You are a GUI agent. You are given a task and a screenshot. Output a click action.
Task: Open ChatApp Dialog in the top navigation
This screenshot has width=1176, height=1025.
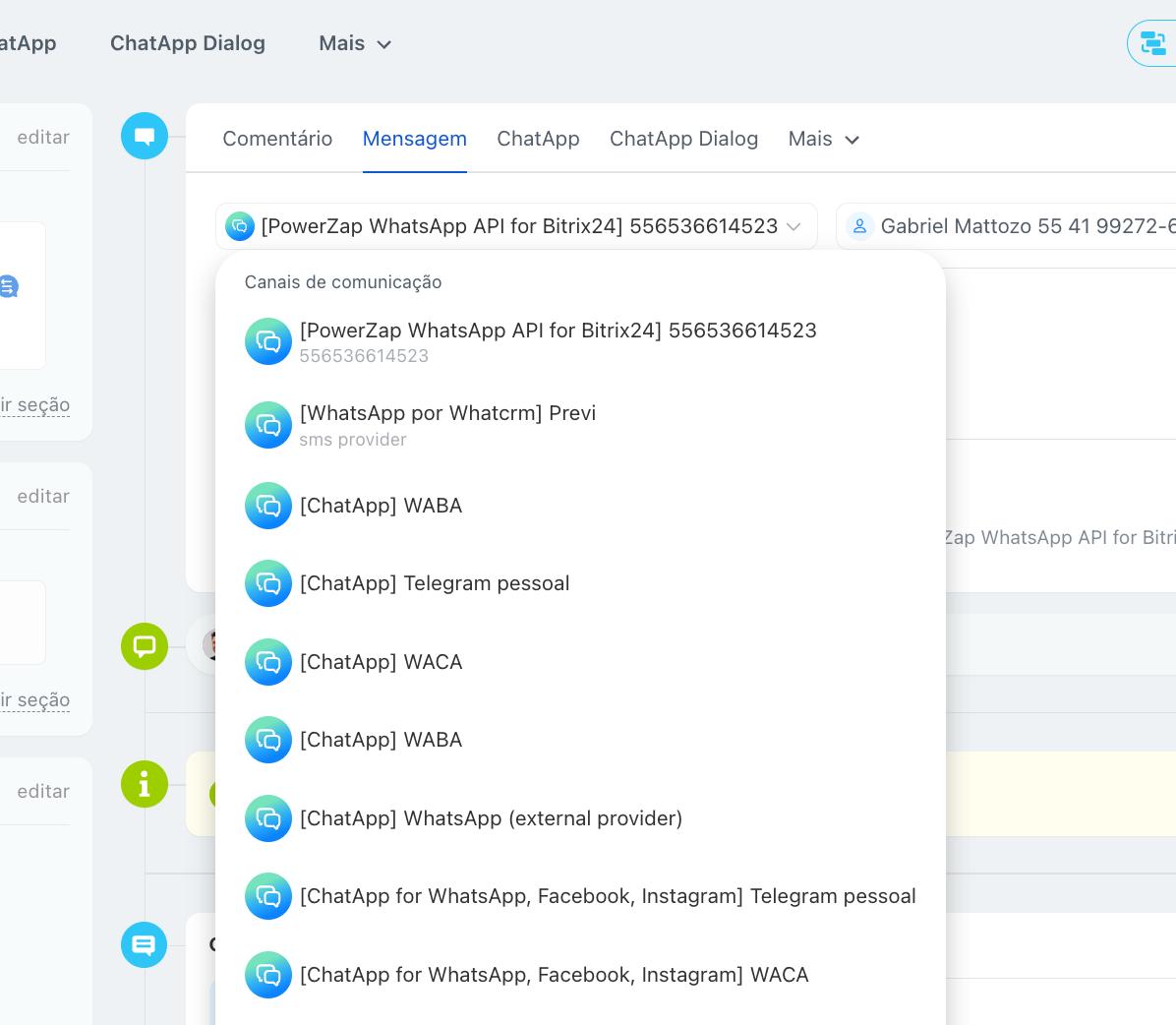tap(188, 43)
